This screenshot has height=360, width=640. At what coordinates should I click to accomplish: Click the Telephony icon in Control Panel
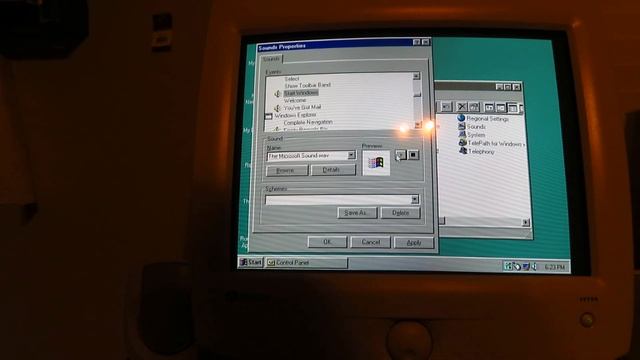[x=463, y=151]
